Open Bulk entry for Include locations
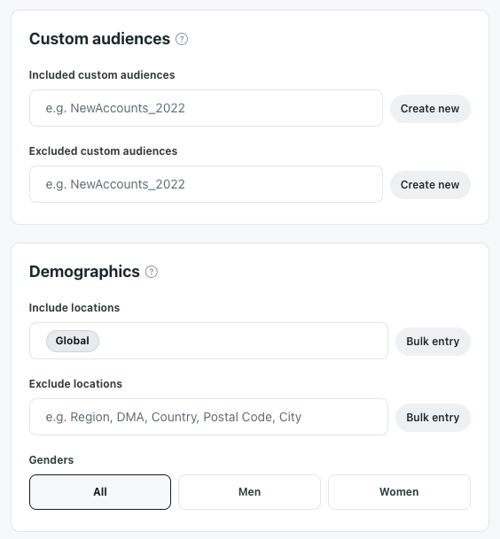 click(433, 341)
